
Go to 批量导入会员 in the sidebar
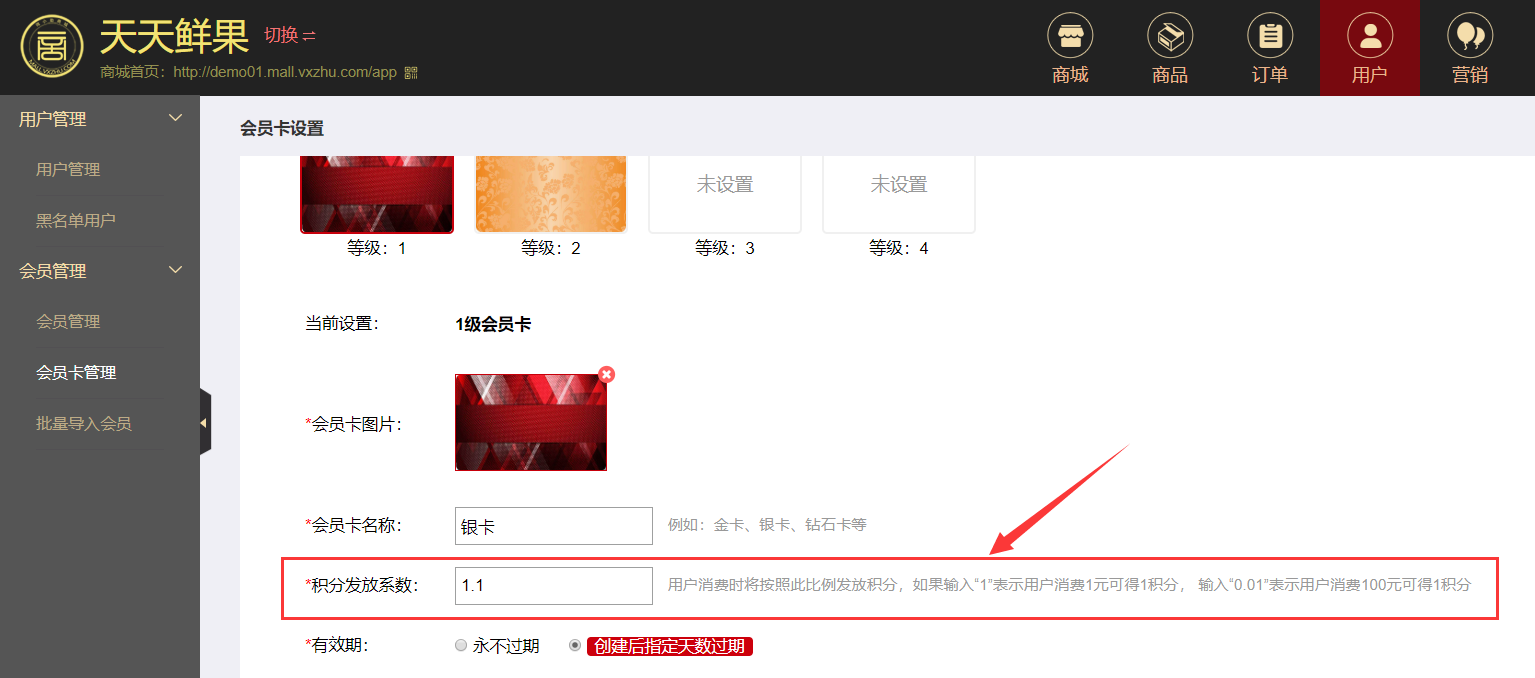click(x=84, y=424)
